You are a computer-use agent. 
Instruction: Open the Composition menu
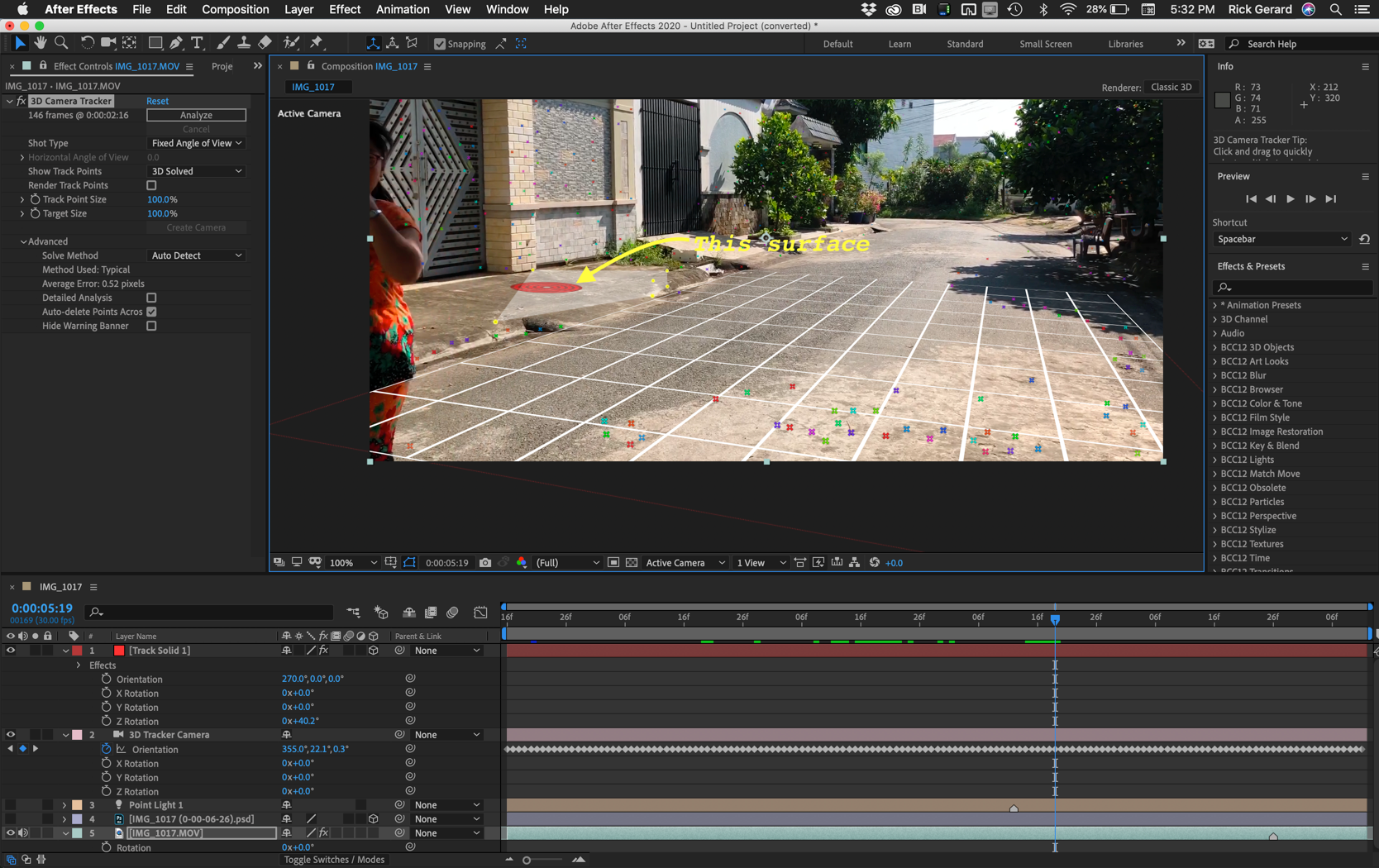point(235,9)
